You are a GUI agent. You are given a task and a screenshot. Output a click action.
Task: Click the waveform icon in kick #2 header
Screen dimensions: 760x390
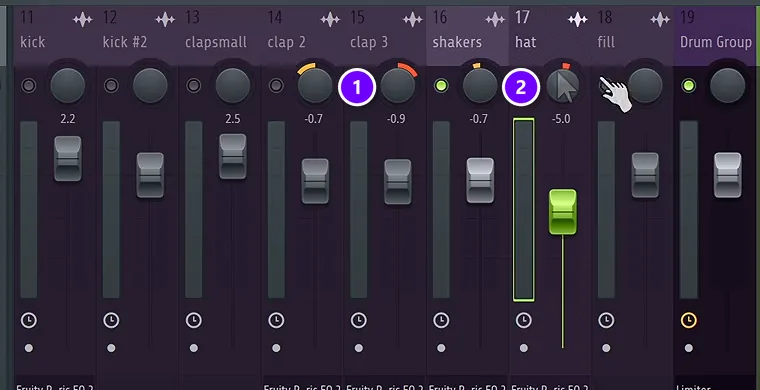pos(165,20)
